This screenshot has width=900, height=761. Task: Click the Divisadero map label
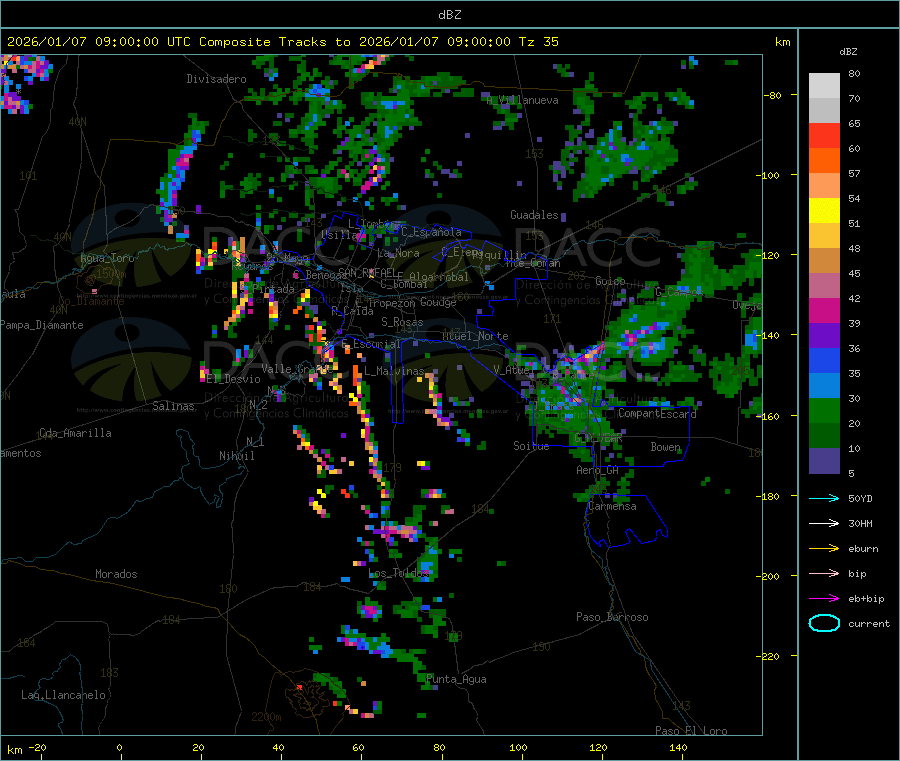[x=216, y=79]
